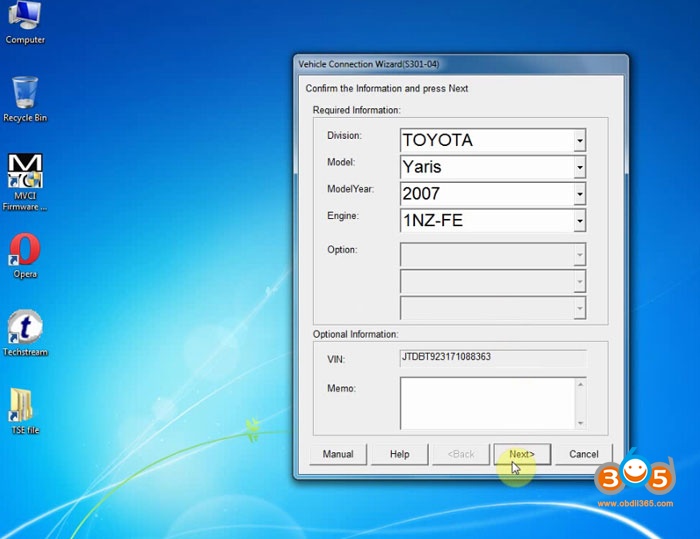Screen dimensions: 700x539
Task: Click the Vehicle Connection Wizard title bar
Action: [x=461, y=64]
